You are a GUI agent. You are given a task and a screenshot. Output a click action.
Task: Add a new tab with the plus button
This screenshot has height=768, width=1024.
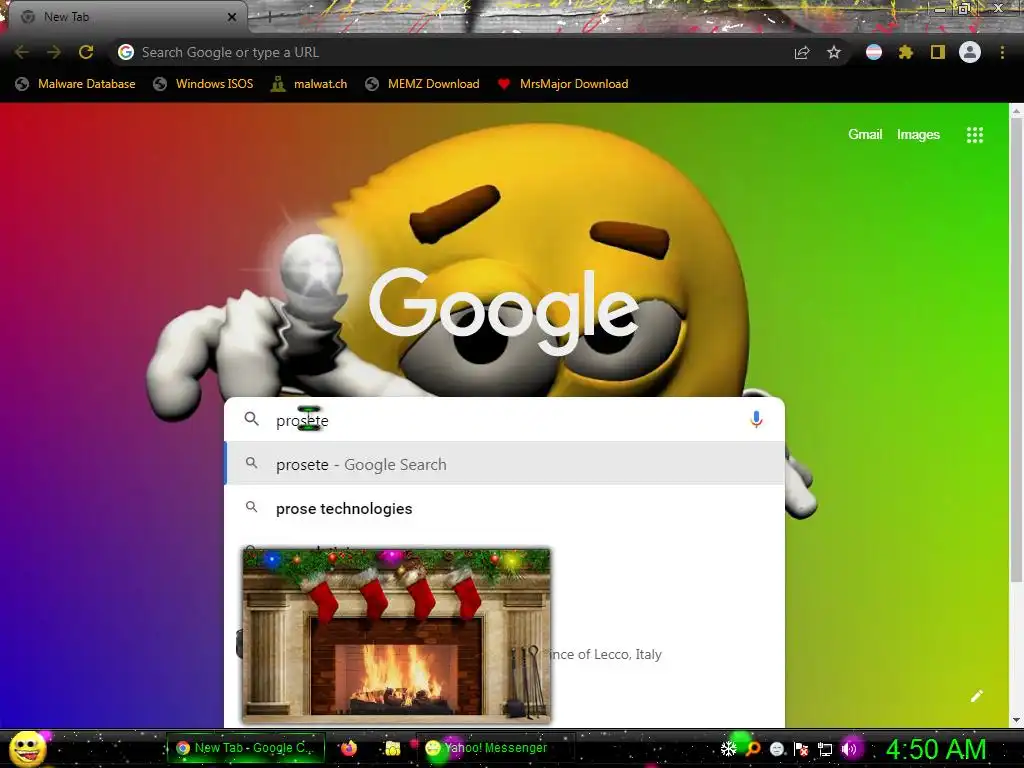[x=269, y=17]
